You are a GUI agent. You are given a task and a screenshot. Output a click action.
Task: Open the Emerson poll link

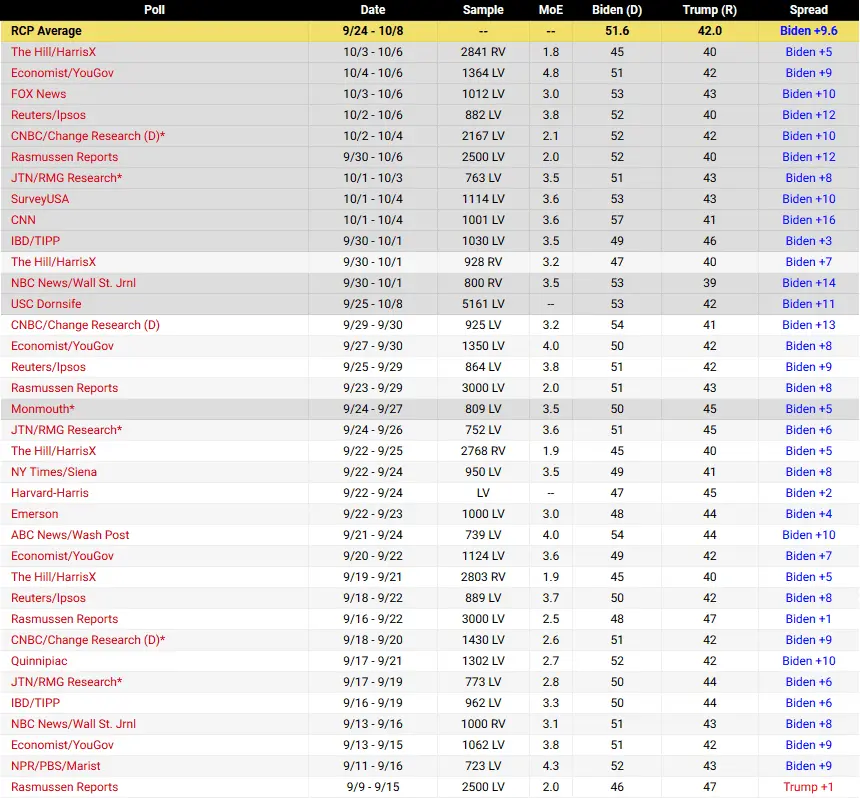click(35, 514)
